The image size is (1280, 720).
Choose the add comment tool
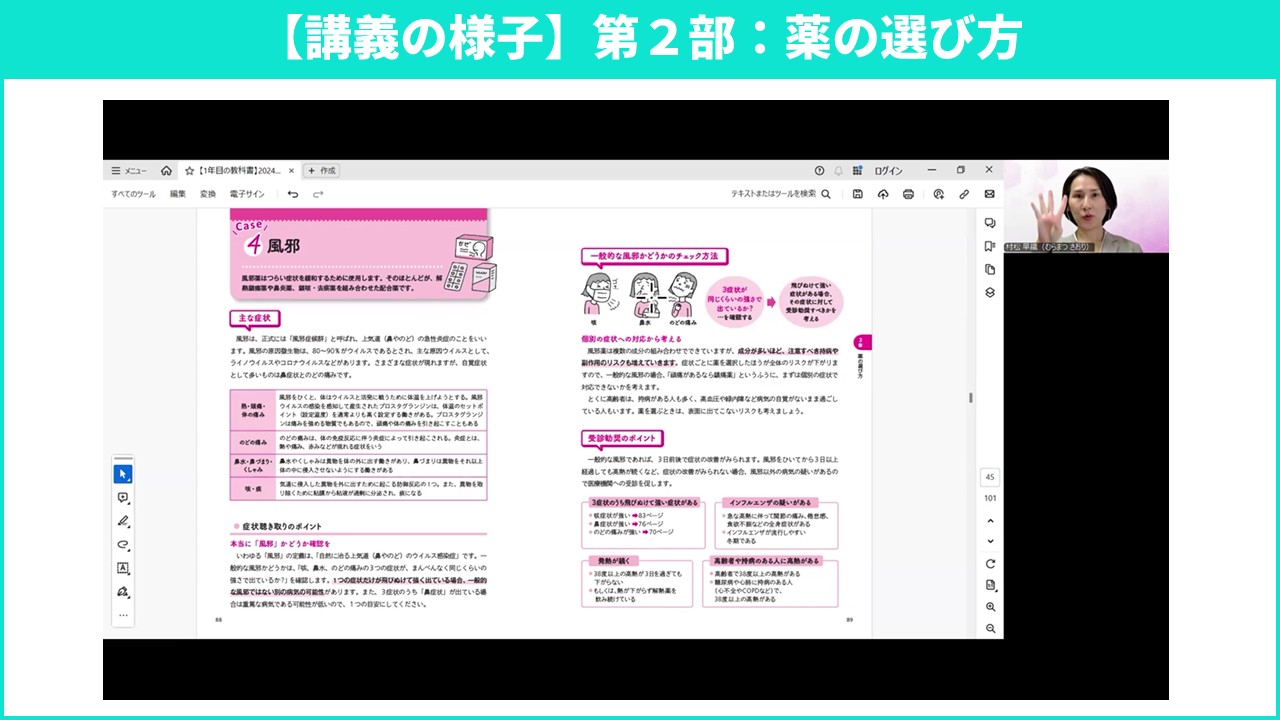123,497
